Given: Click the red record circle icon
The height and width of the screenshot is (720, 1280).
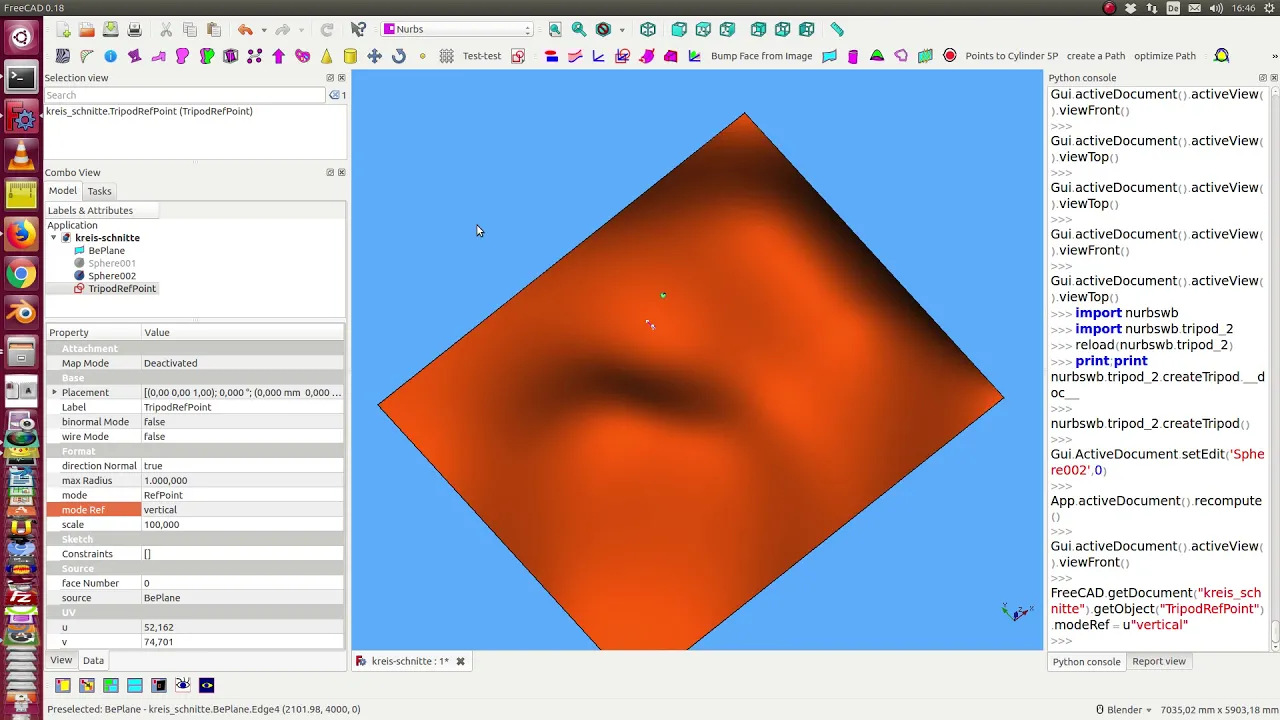Looking at the screenshot, I should coord(950,56).
